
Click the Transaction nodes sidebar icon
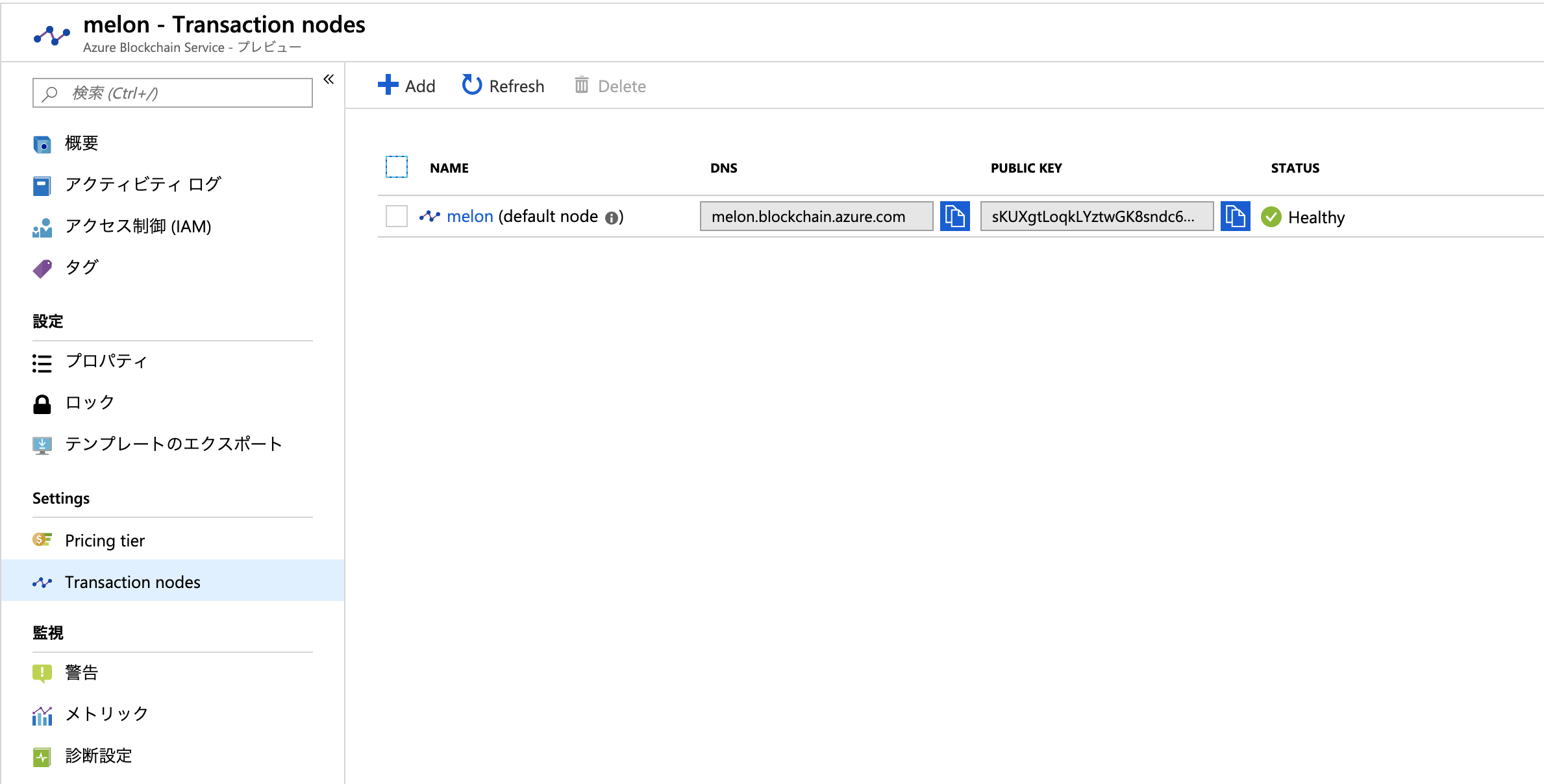point(42,582)
